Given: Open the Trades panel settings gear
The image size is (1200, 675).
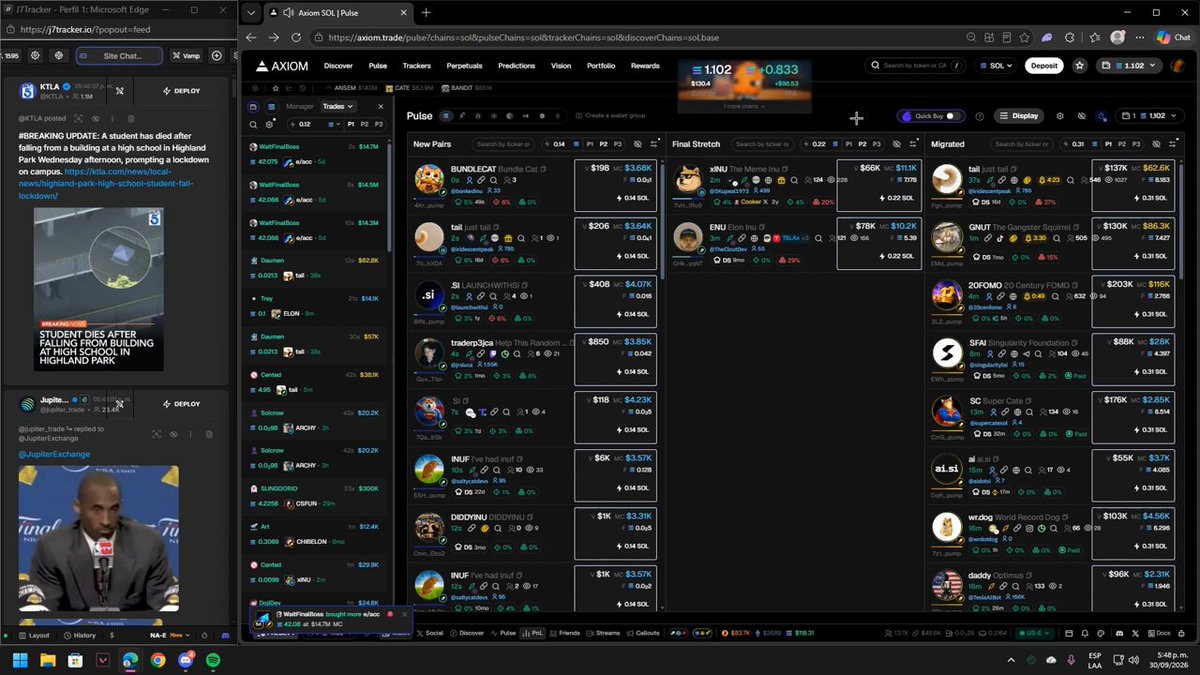Looking at the screenshot, I should coord(269,124).
